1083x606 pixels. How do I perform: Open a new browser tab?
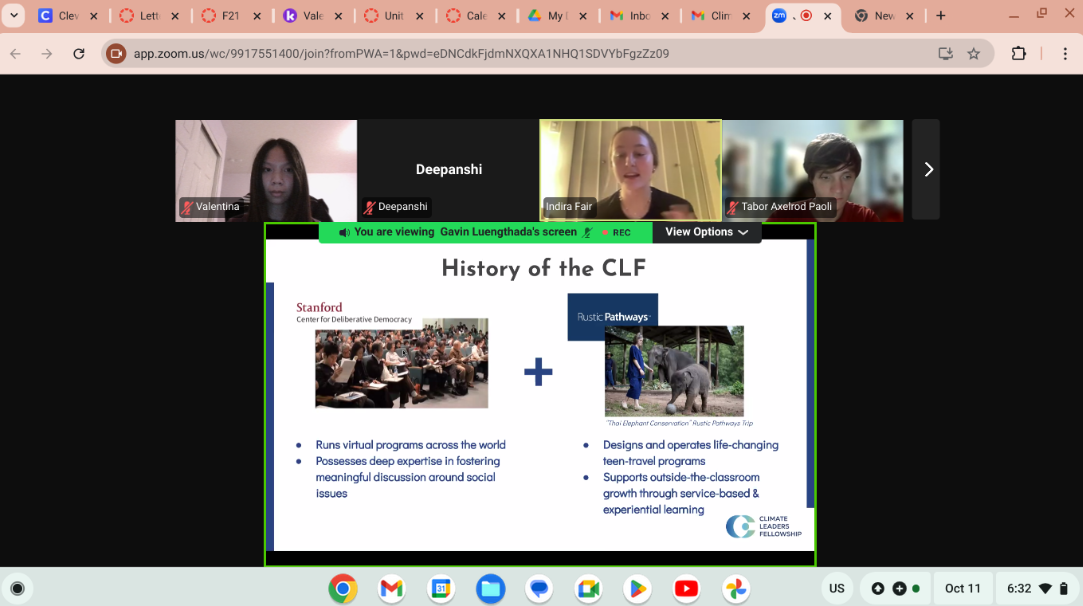click(941, 15)
